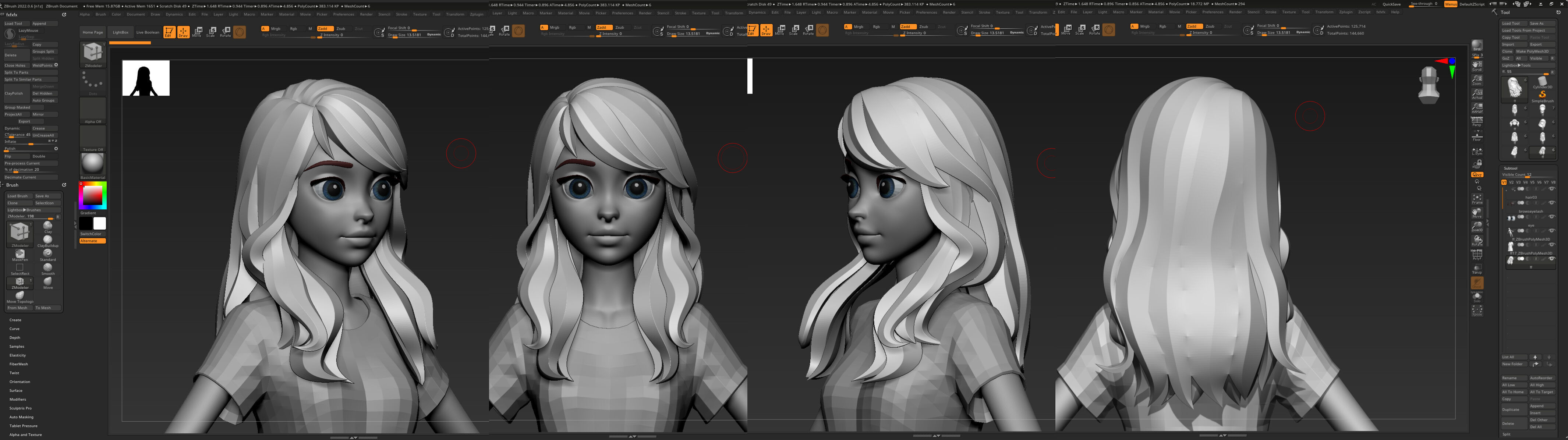
Task: Open the Alpha menu
Action: point(85,14)
